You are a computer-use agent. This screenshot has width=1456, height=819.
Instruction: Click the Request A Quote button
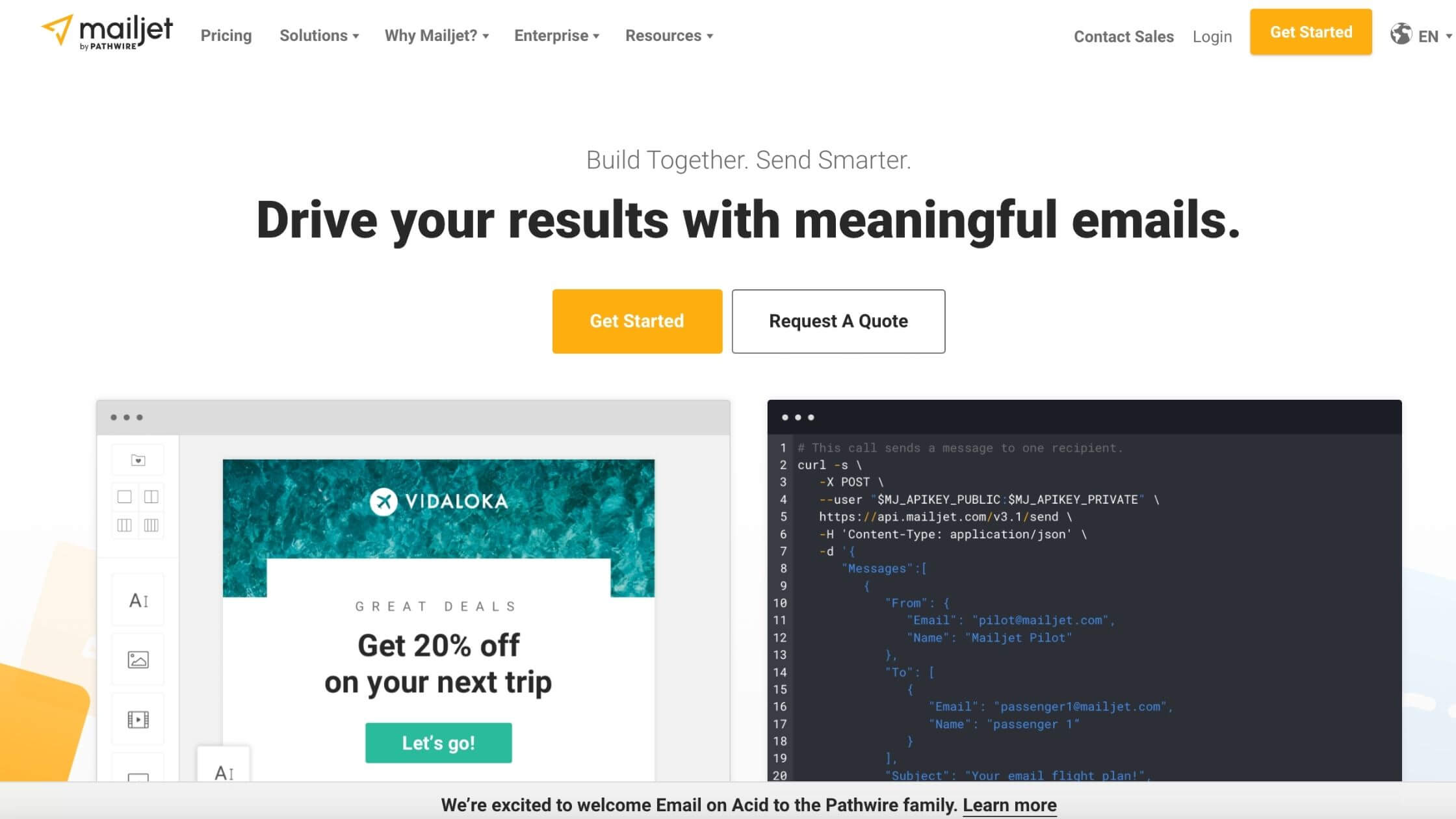(x=838, y=321)
